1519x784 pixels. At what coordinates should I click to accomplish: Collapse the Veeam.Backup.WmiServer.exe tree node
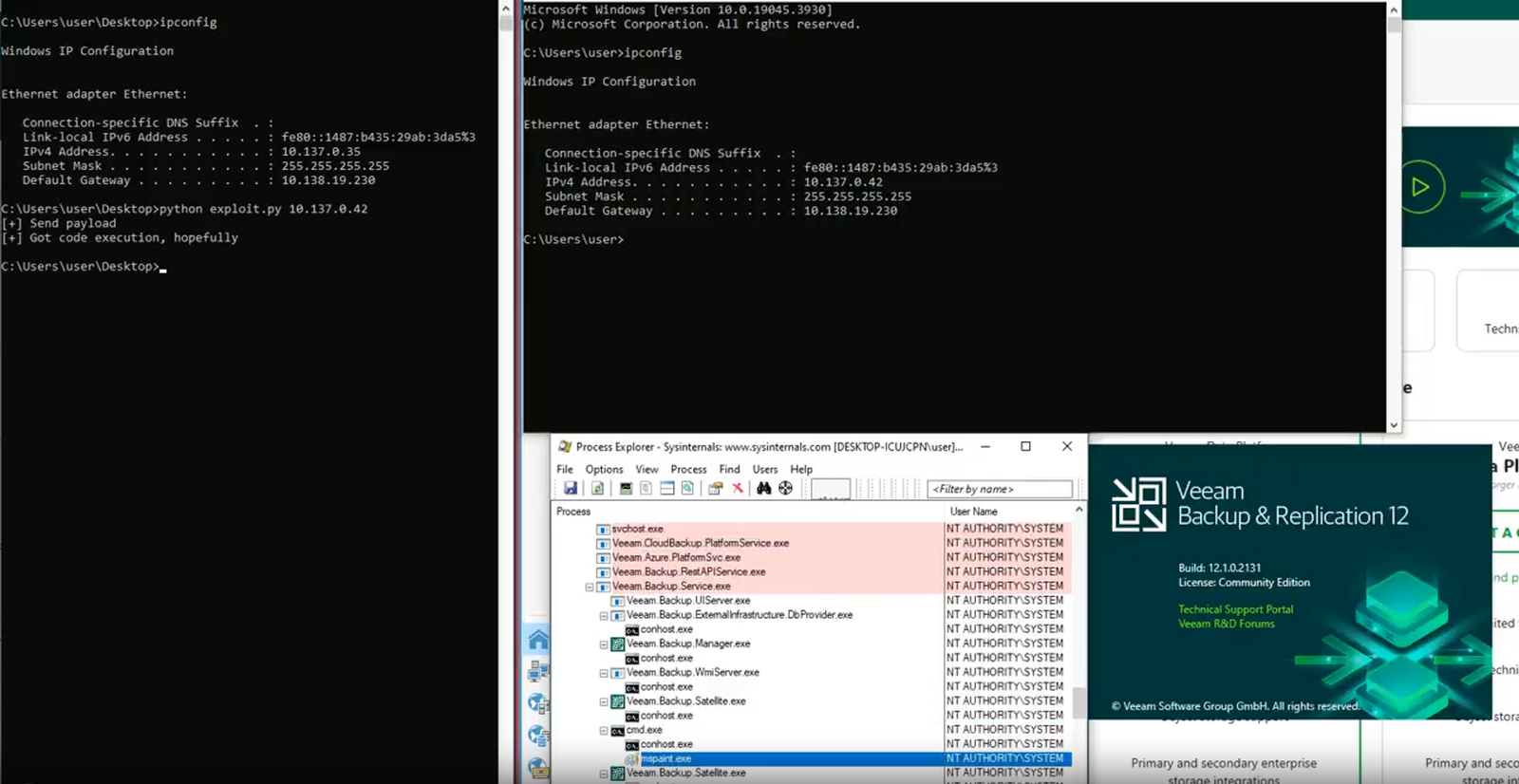click(604, 673)
